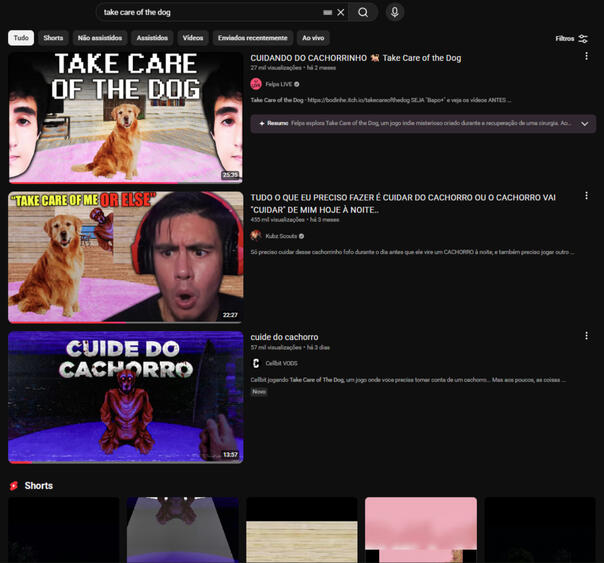Screen dimensions: 604x563
Task: Click verified badge next to Felps LIVE
Action: (297, 84)
